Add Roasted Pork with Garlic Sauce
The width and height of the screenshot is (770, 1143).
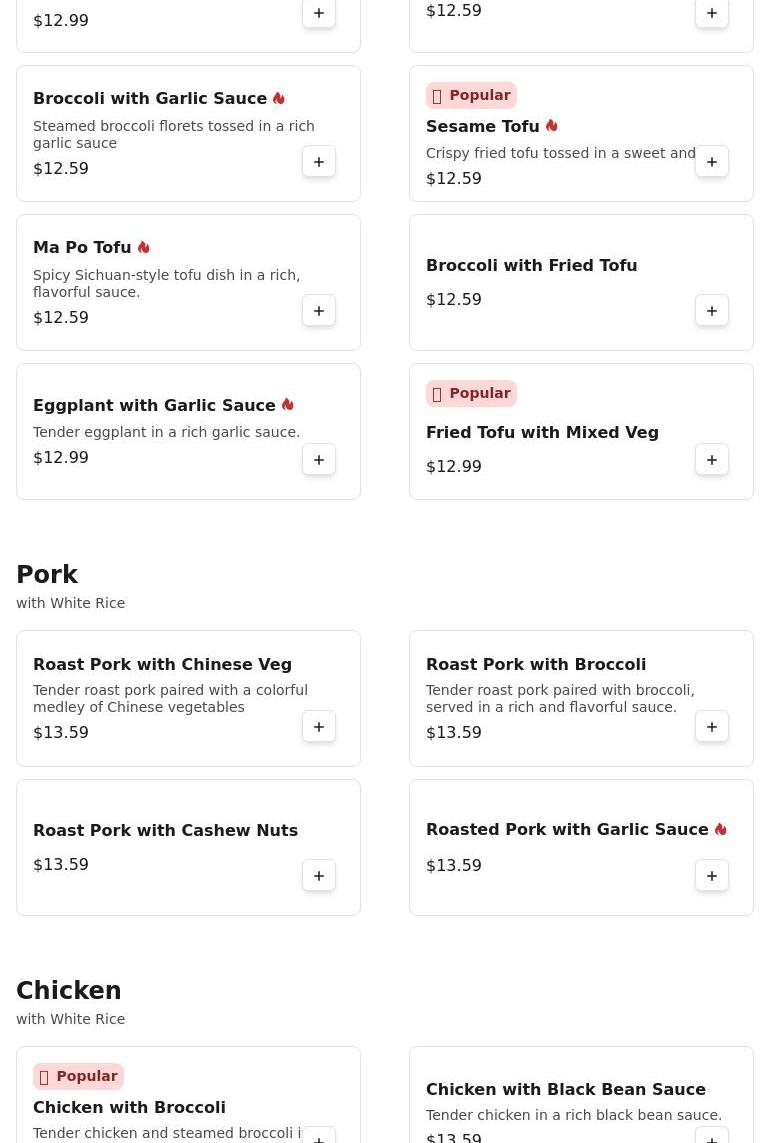712,876
